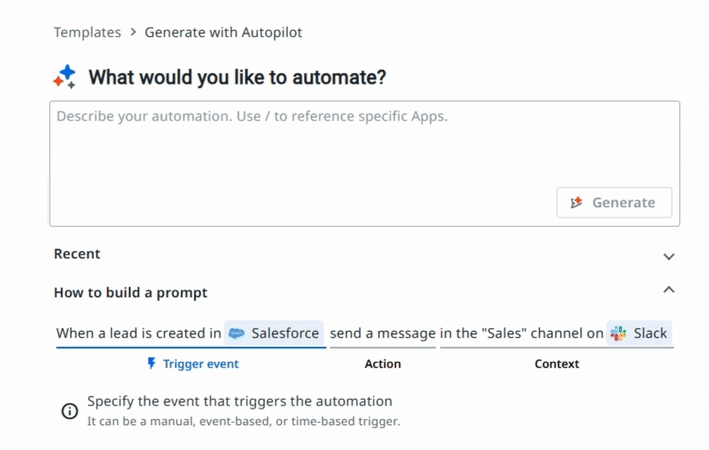Image resolution: width=709 pixels, height=450 pixels.
Task: Click the Salesforce app chip
Action: (x=274, y=333)
